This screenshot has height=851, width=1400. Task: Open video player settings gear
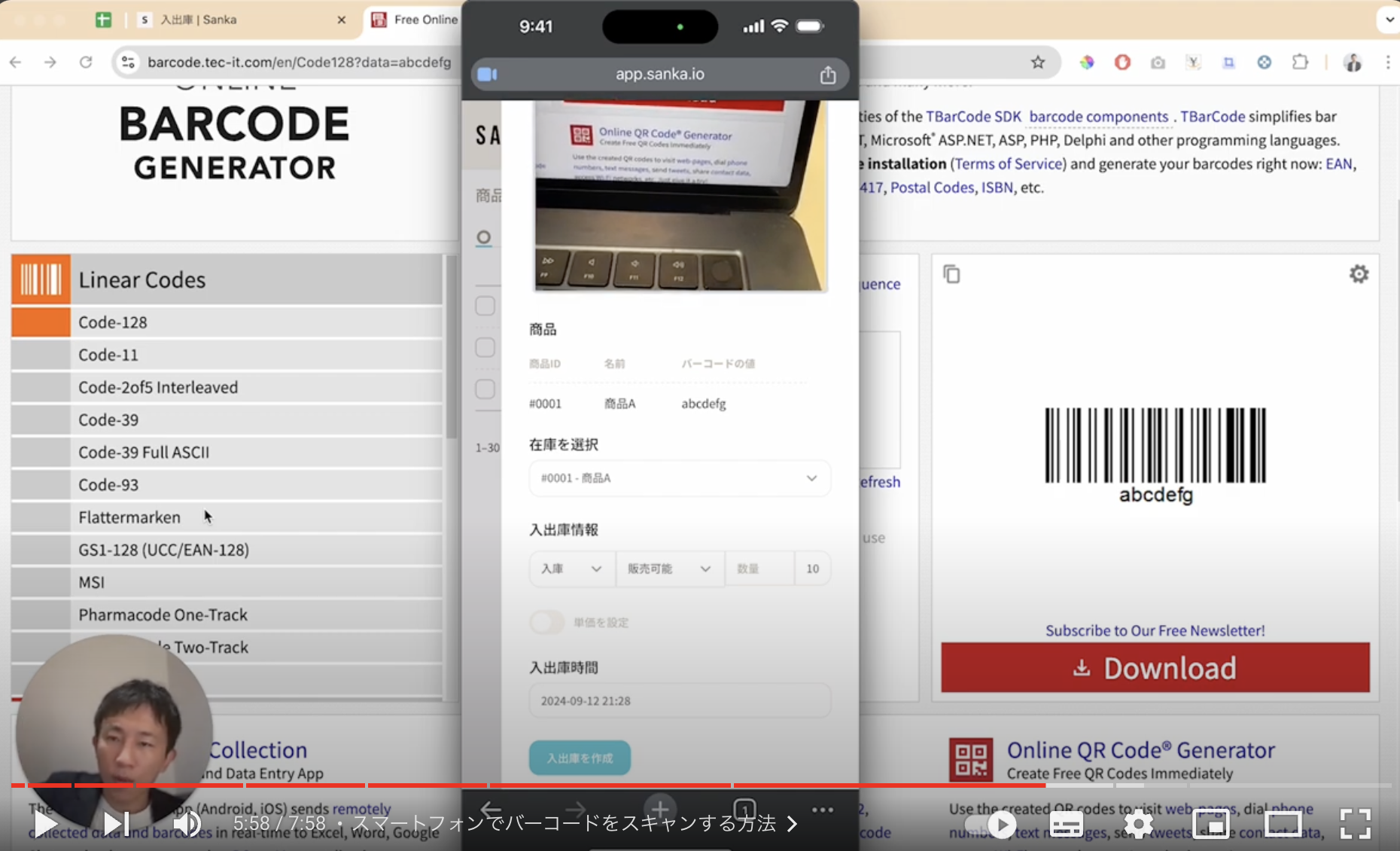tap(1138, 825)
